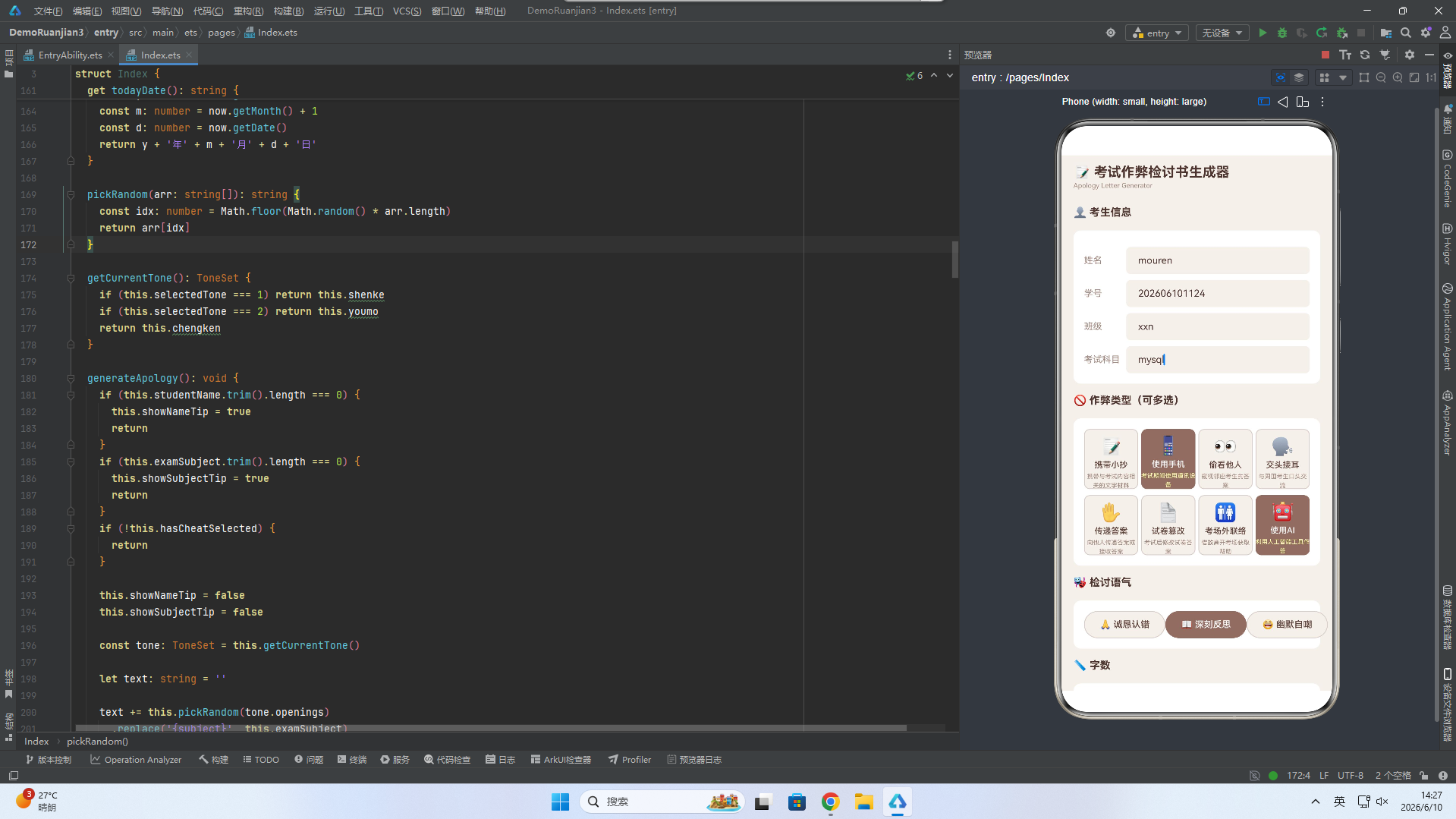Click the plug icon in previewer toolbar
This screenshot has height=819, width=1456.
(1385, 55)
